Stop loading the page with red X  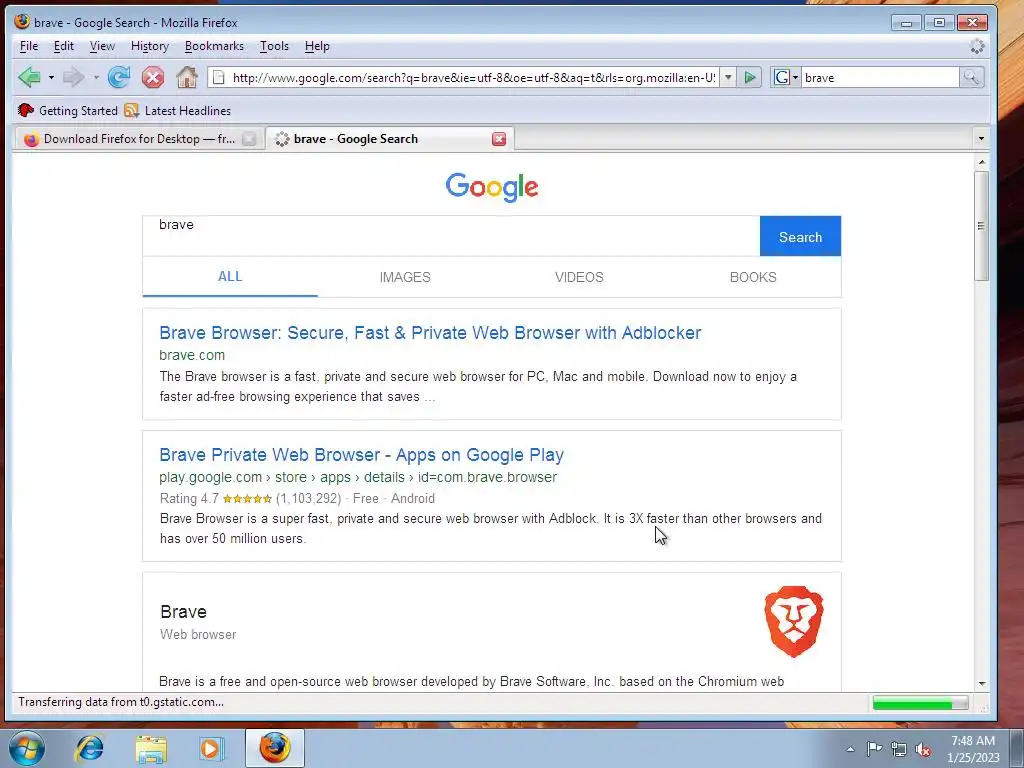point(153,78)
